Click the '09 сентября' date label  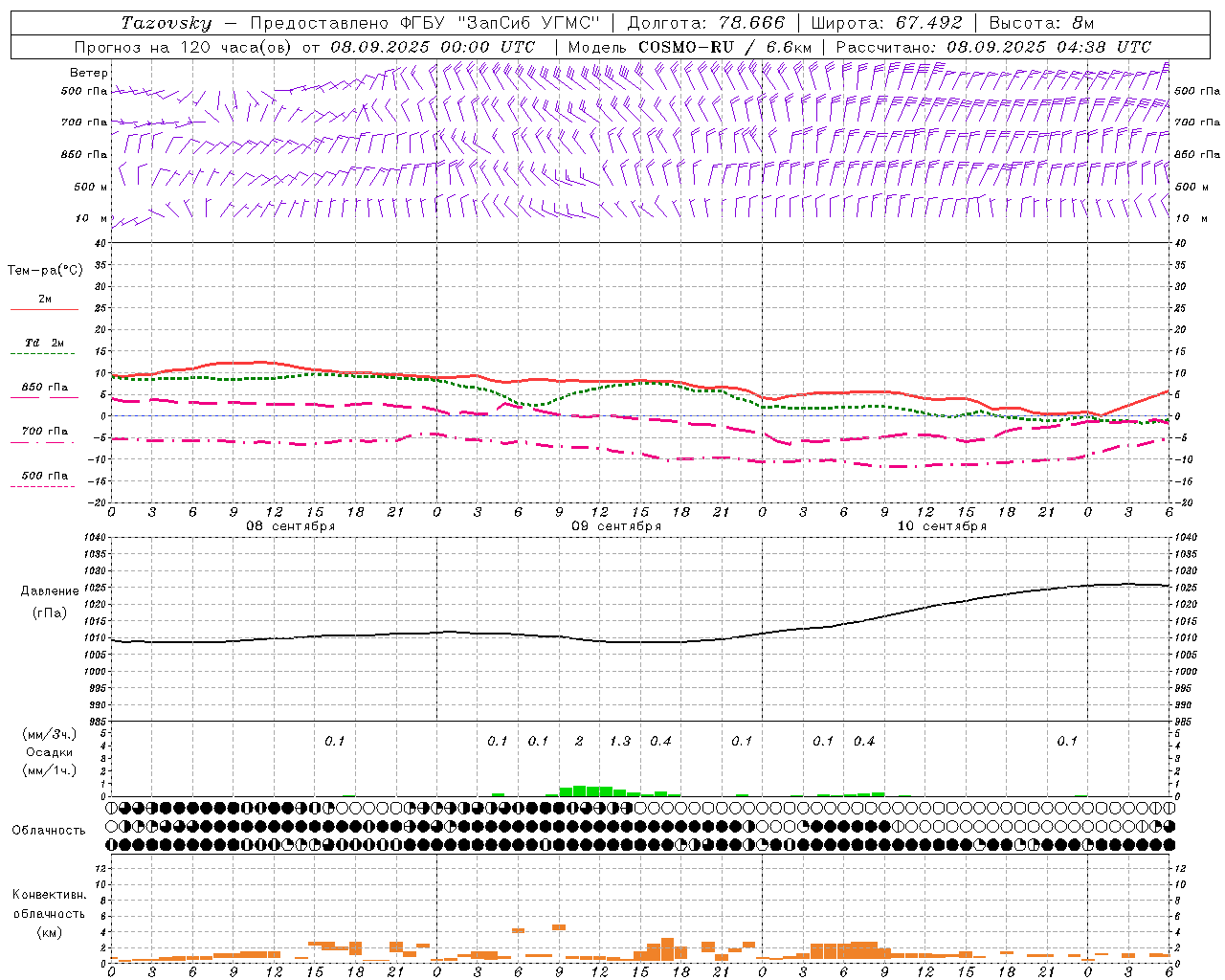tap(616, 526)
